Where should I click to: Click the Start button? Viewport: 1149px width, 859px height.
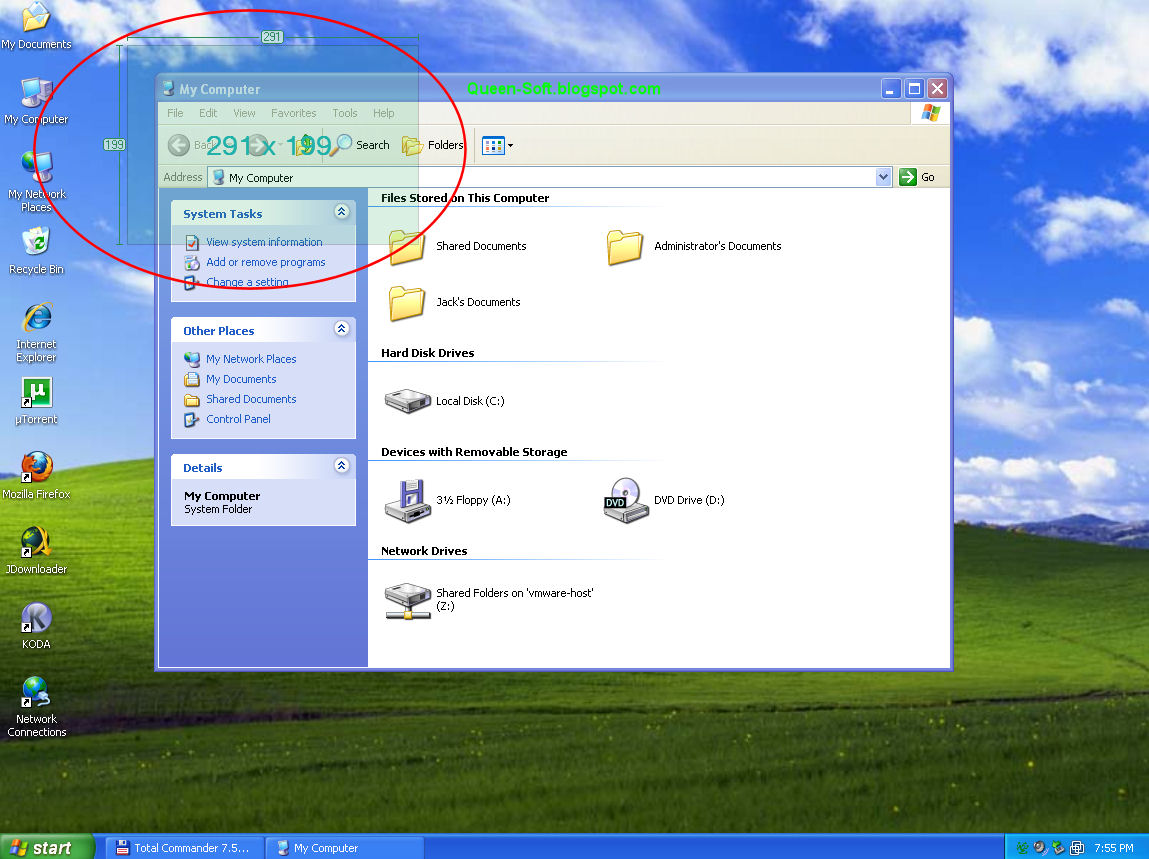point(47,847)
